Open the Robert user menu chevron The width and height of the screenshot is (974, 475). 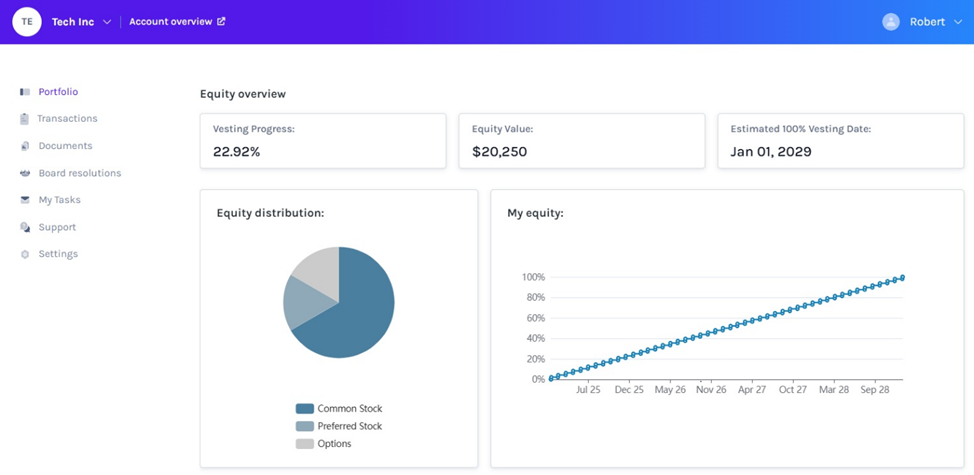(x=958, y=22)
